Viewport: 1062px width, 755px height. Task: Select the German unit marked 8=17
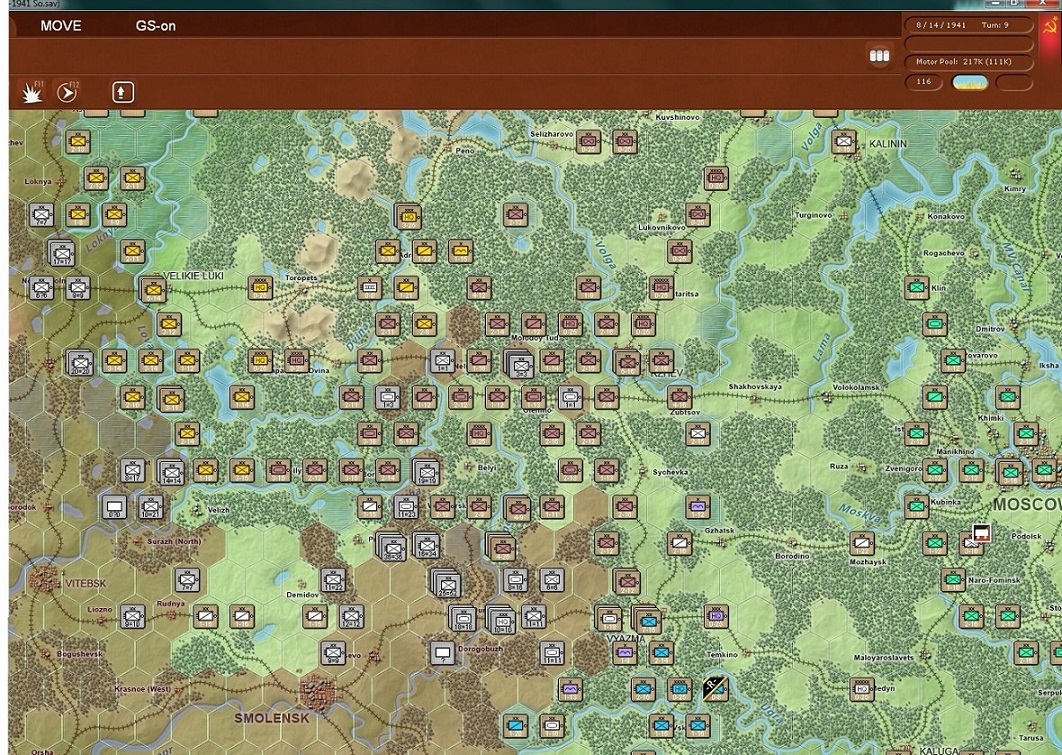(x=133, y=470)
